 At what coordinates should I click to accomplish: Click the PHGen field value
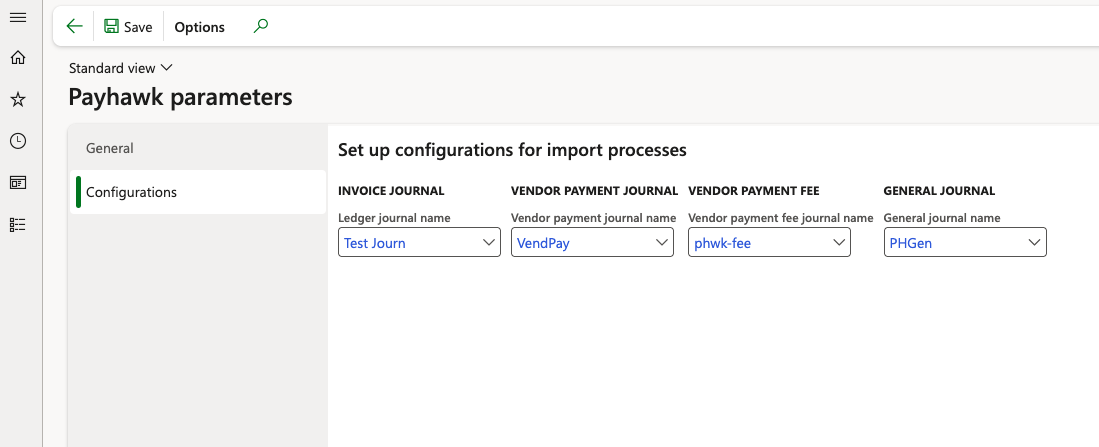(x=910, y=243)
